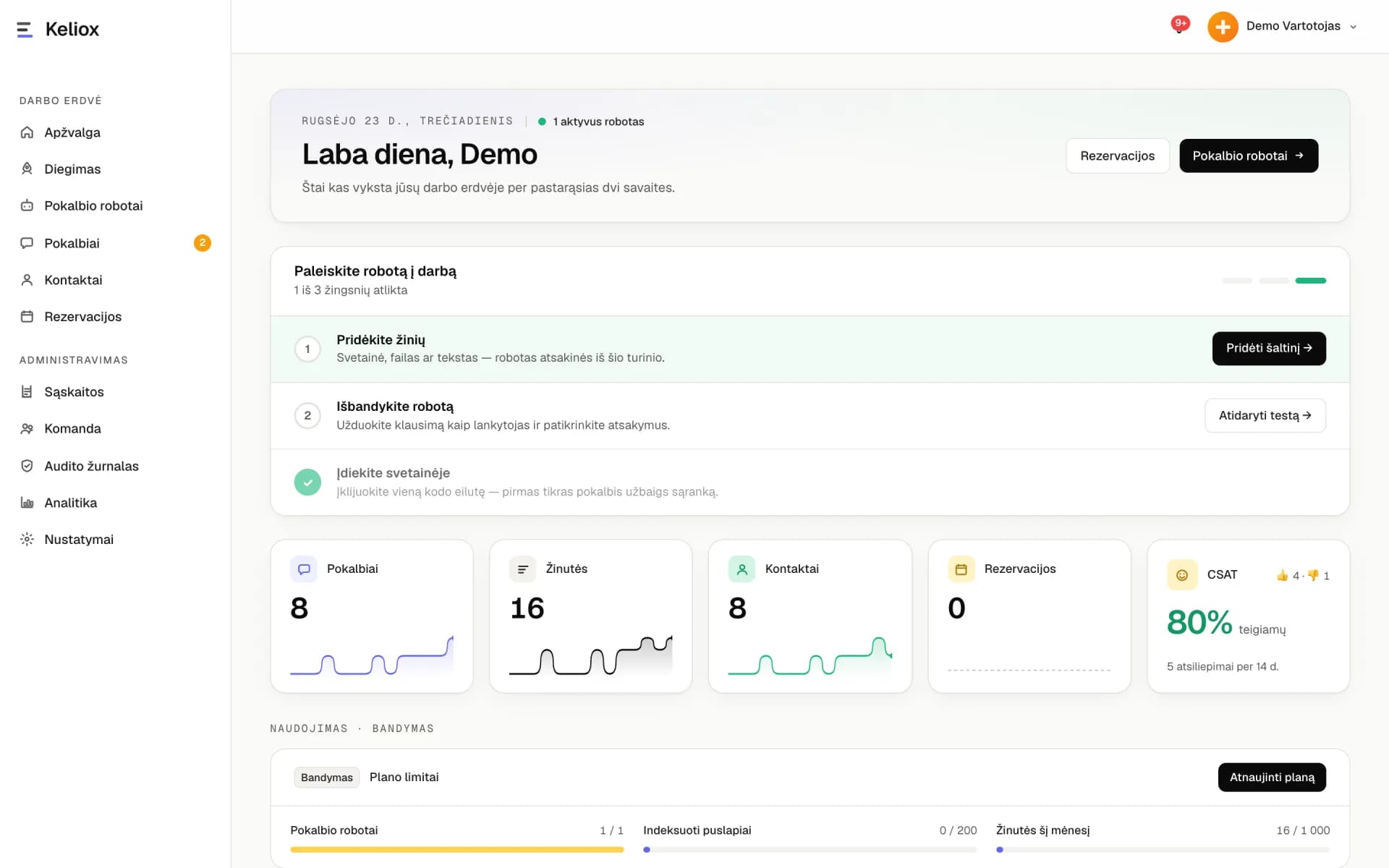Click the Kontaktai stat card person icon

click(742, 569)
